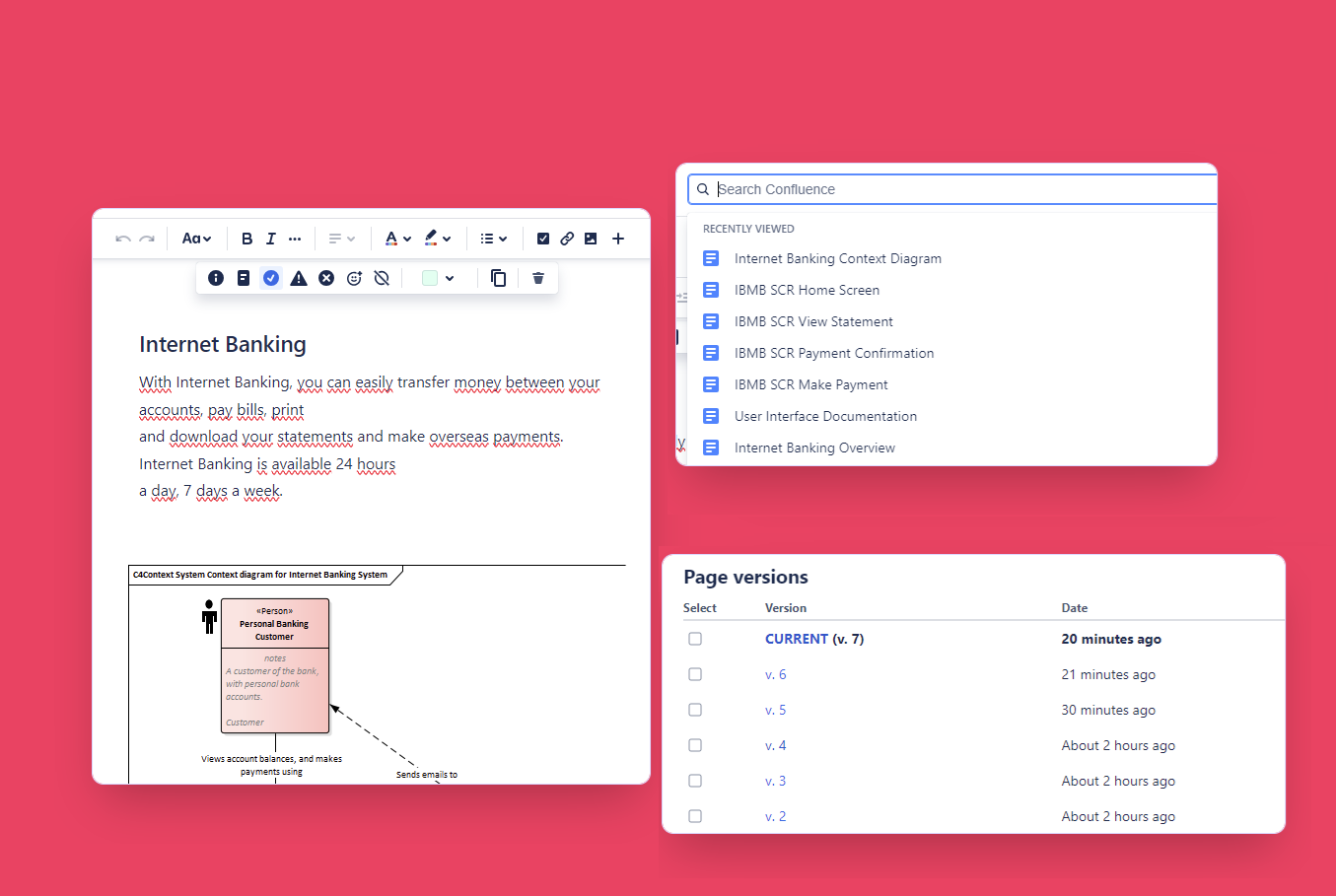Add an emoji to the panel
Image resolution: width=1336 pixels, height=896 pixels.
[x=354, y=278]
